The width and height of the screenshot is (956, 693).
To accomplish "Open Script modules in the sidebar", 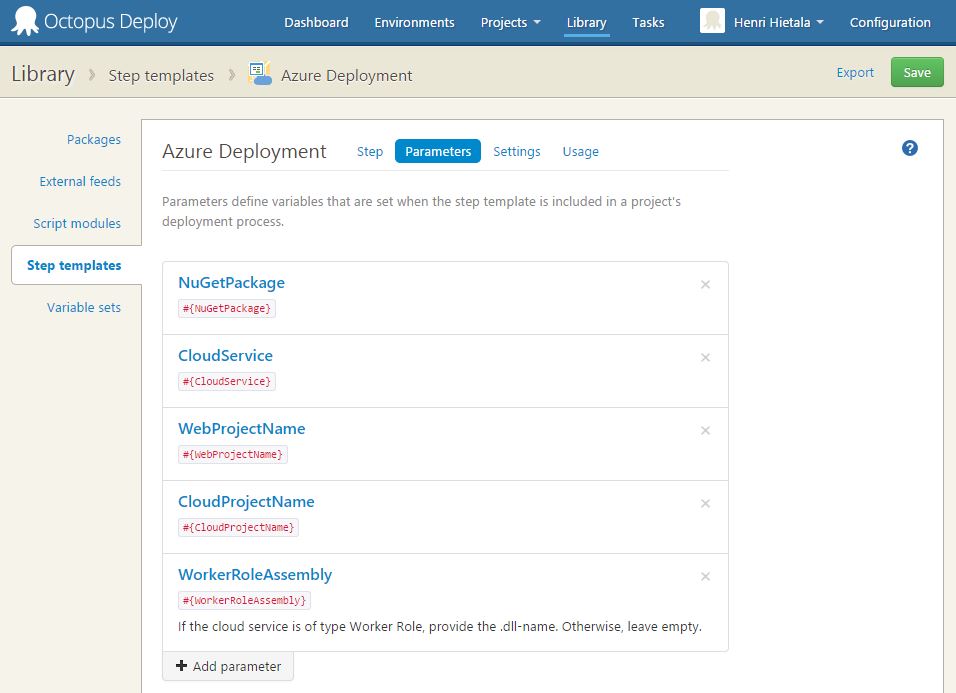I will (77, 224).
